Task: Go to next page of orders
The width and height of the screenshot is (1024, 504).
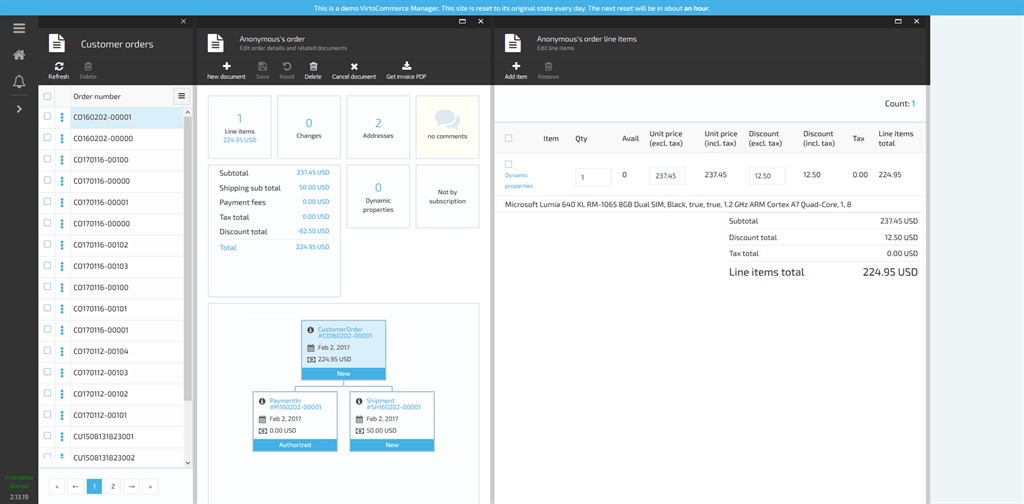Action: click(131, 486)
